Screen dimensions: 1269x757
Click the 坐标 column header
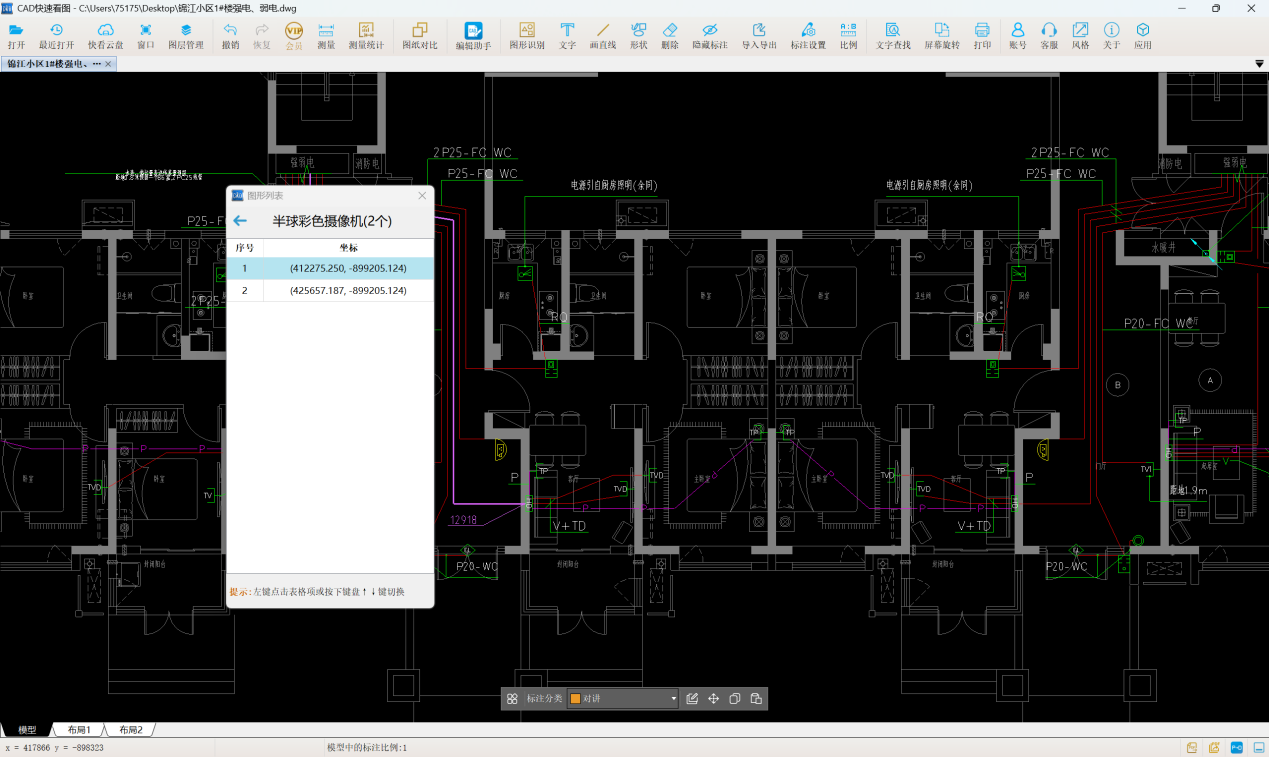point(348,247)
